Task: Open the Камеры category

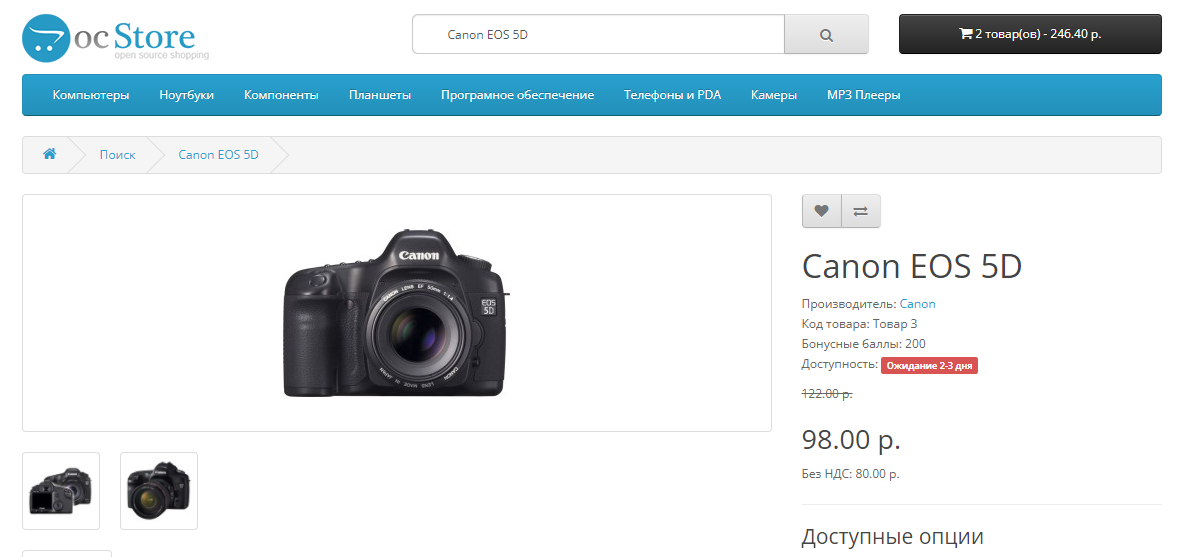Action: pos(773,95)
